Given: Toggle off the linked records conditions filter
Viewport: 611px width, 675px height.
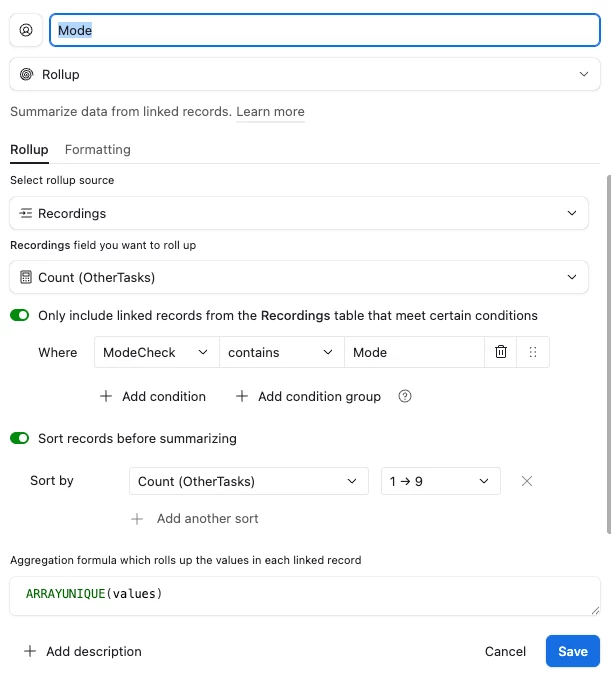Looking at the screenshot, I should 20,315.
